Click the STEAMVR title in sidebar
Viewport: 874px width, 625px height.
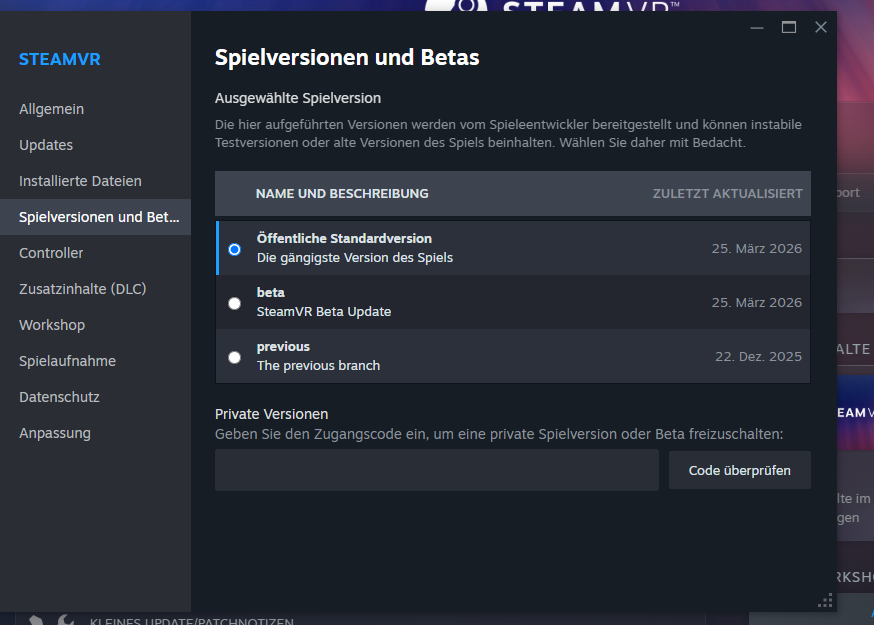(60, 59)
